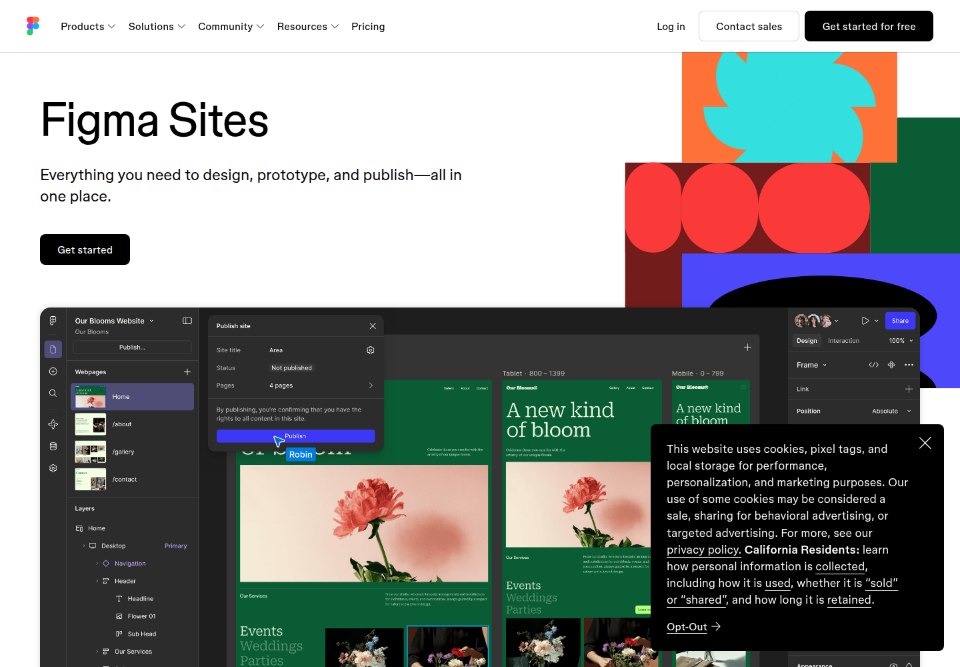
Task: Click the Log in link
Action: coord(670,26)
